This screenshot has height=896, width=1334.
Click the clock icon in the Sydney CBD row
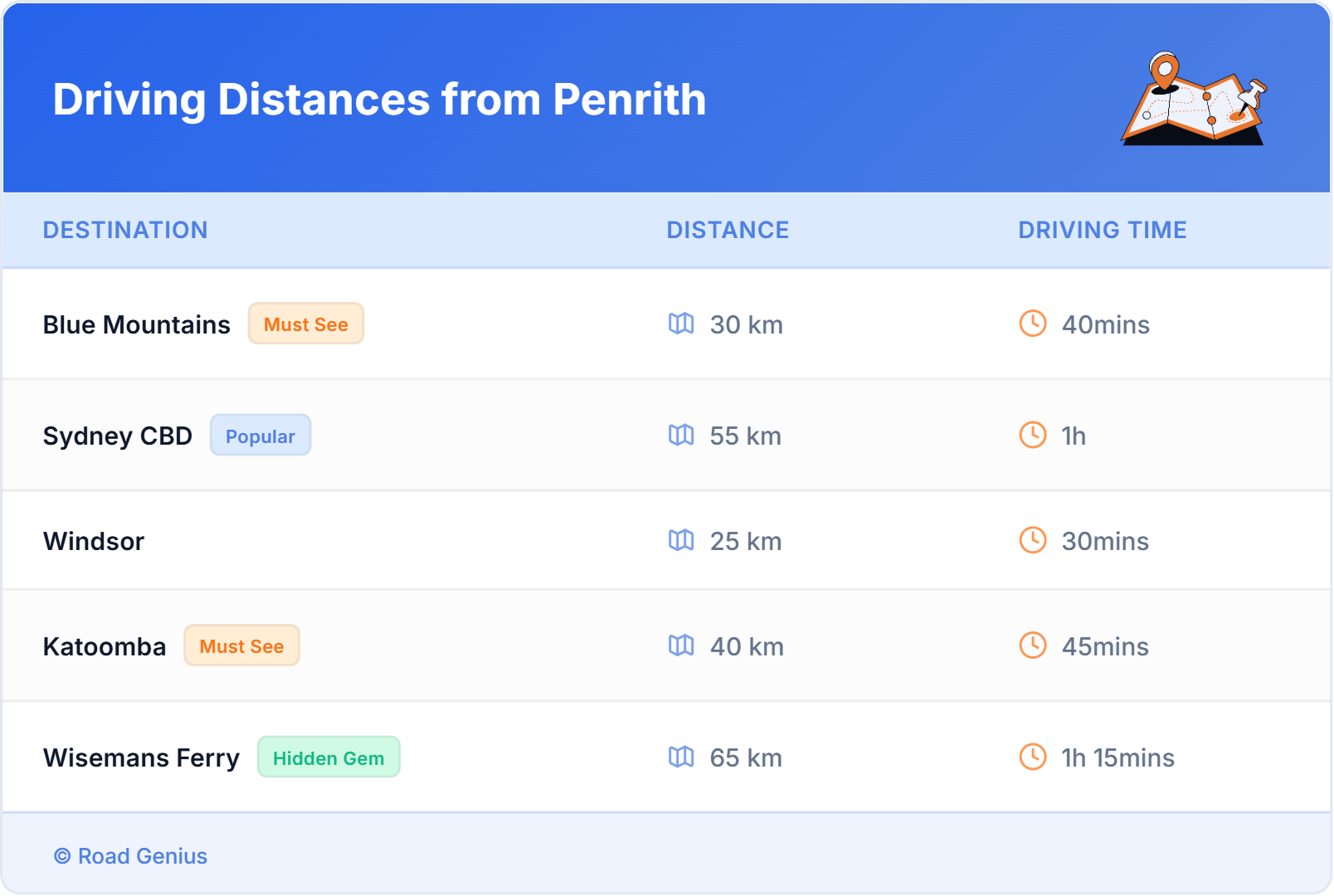(x=1032, y=436)
